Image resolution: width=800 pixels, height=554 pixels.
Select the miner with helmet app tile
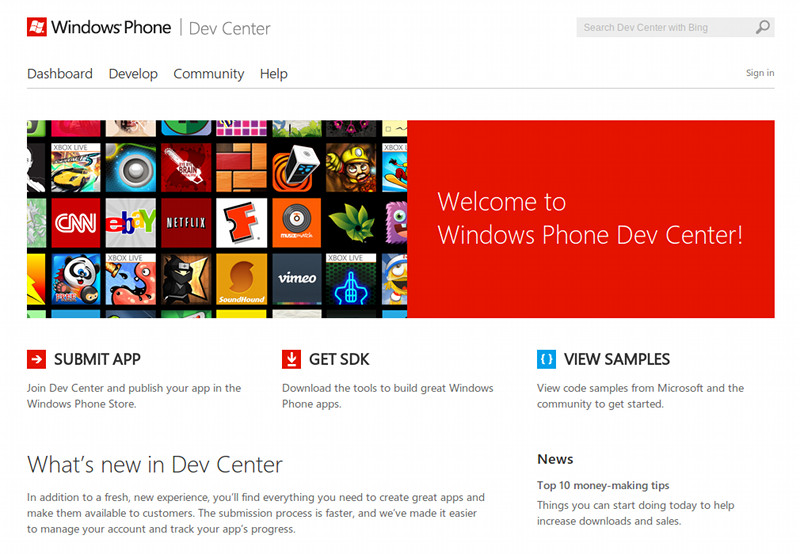tap(352, 168)
